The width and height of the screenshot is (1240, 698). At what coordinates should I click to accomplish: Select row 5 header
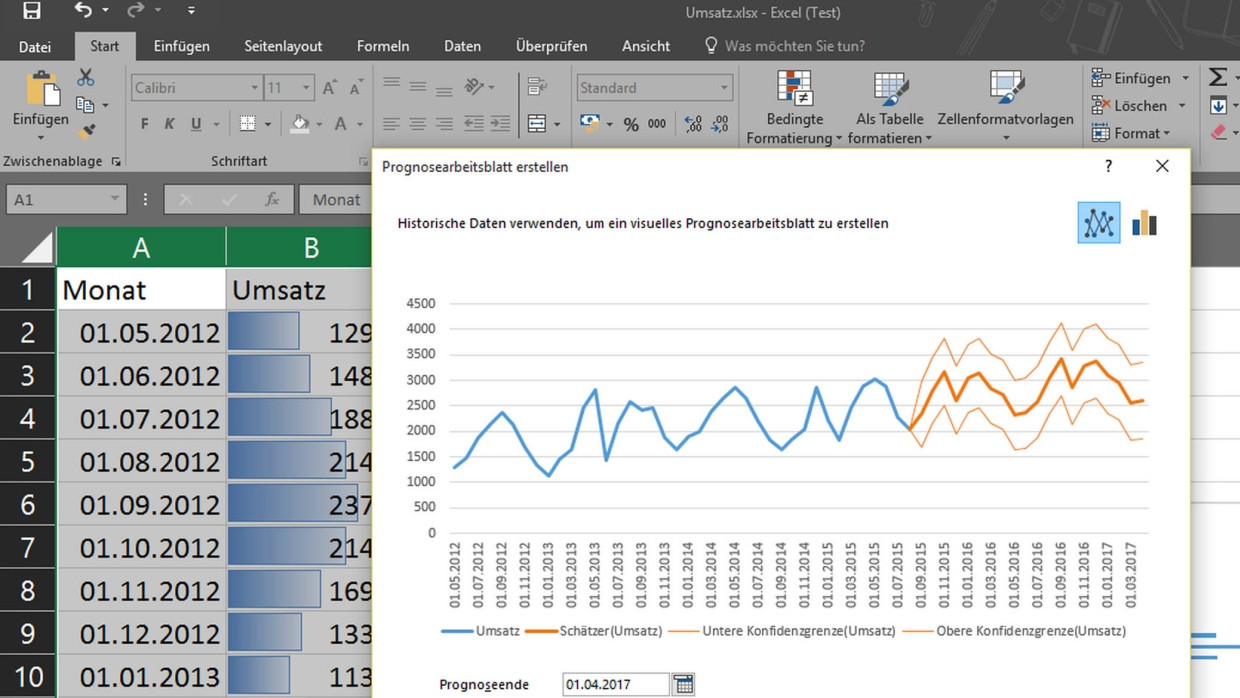click(27, 462)
